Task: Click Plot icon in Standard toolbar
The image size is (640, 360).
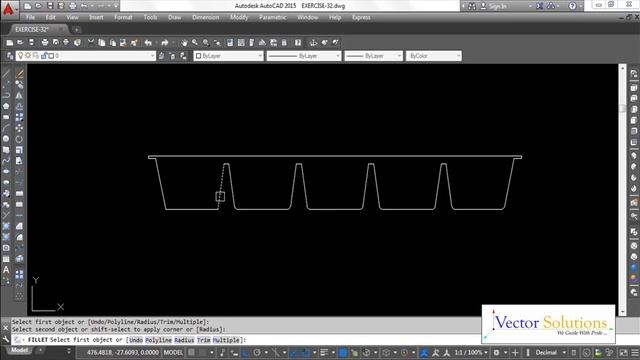Action: (x=45, y=42)
